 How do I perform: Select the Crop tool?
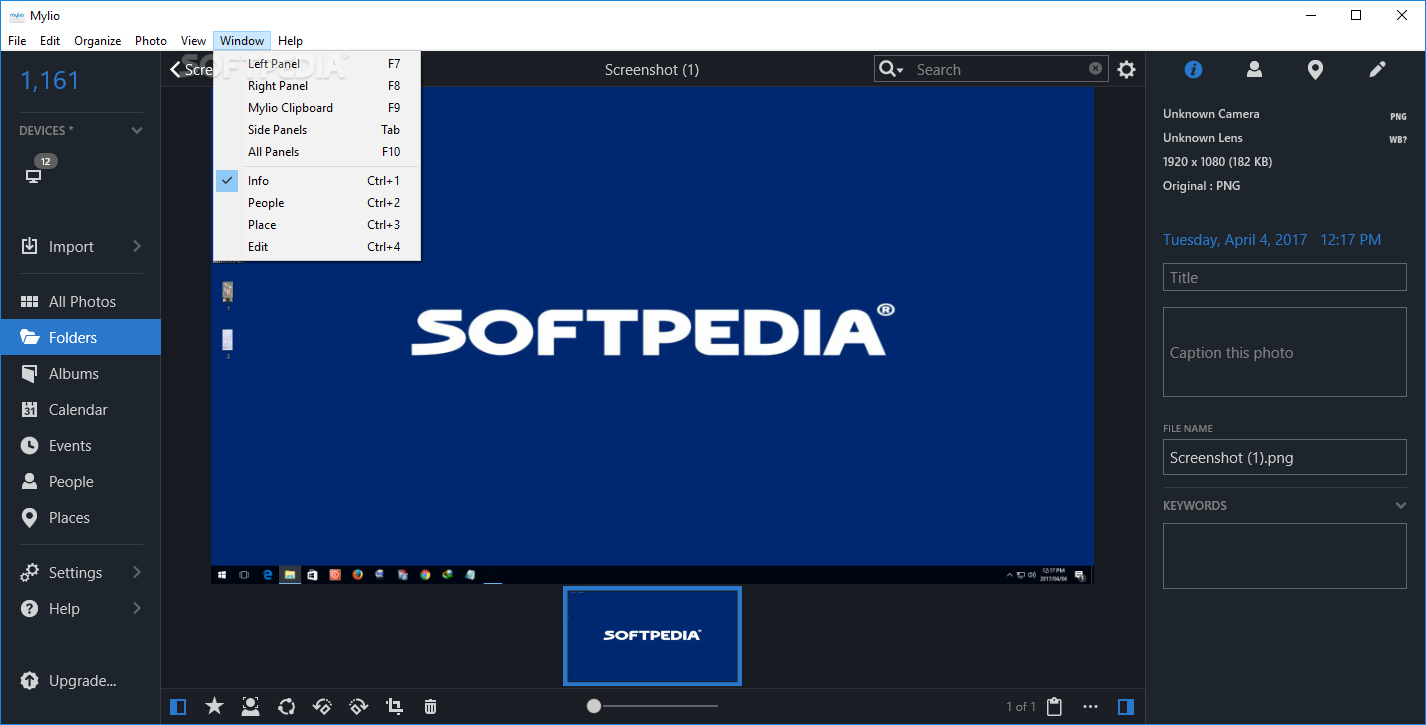pos(394,707)
